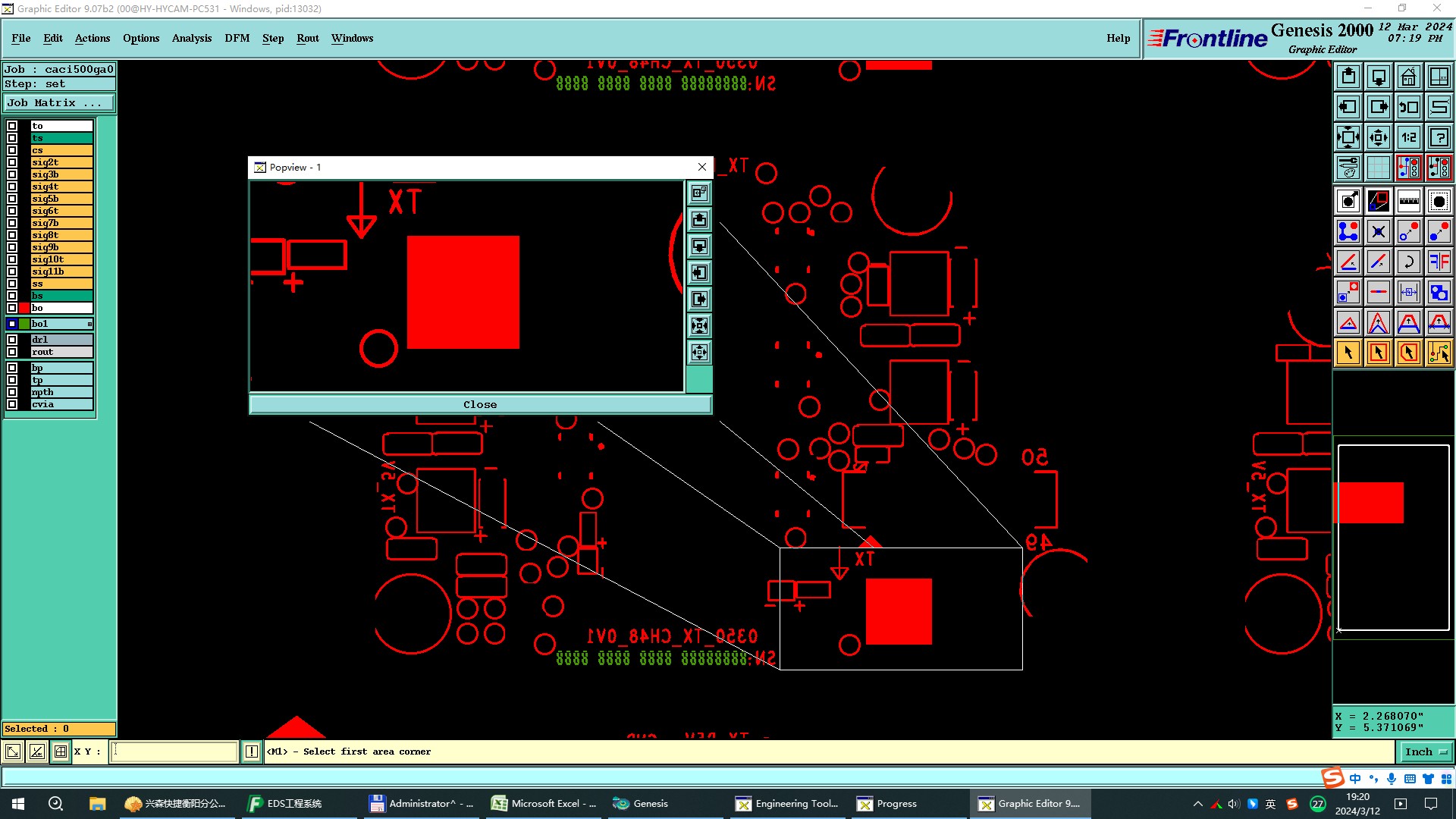The width and height of the screenshot is (1456, 819).
Task: Click the X Y coordinate input field
Action: pyautogui.click(x=174, y=752)
